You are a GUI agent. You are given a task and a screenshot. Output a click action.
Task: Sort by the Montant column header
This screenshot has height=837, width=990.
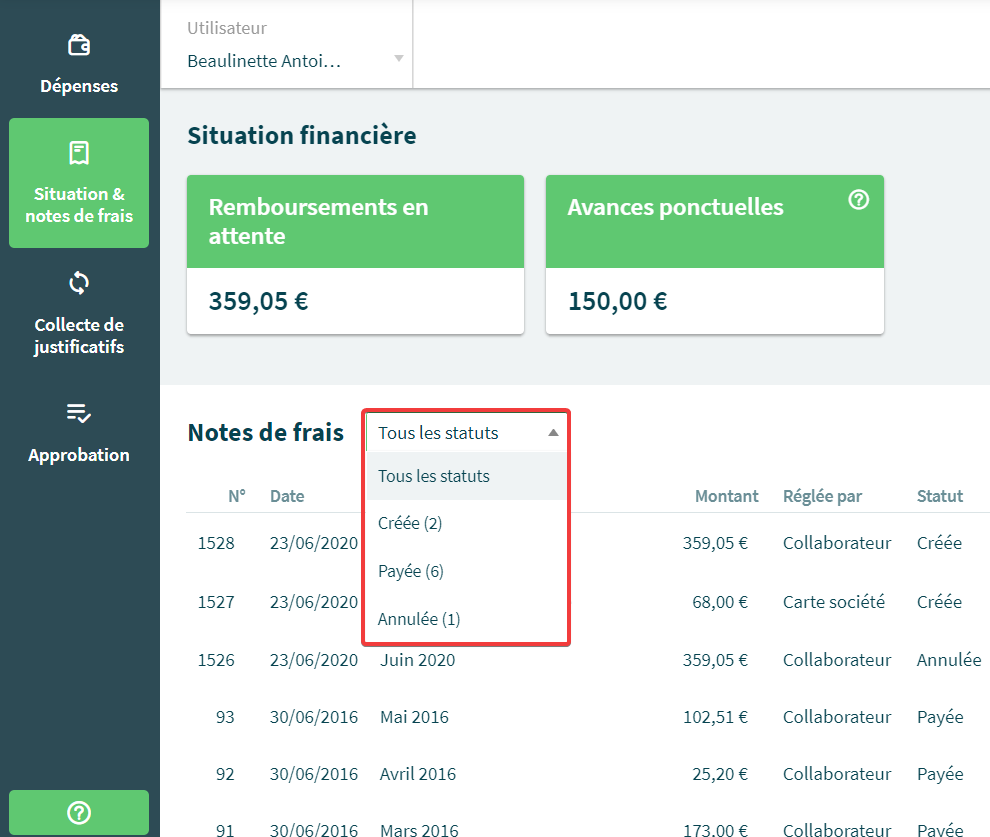pos(726,496)
